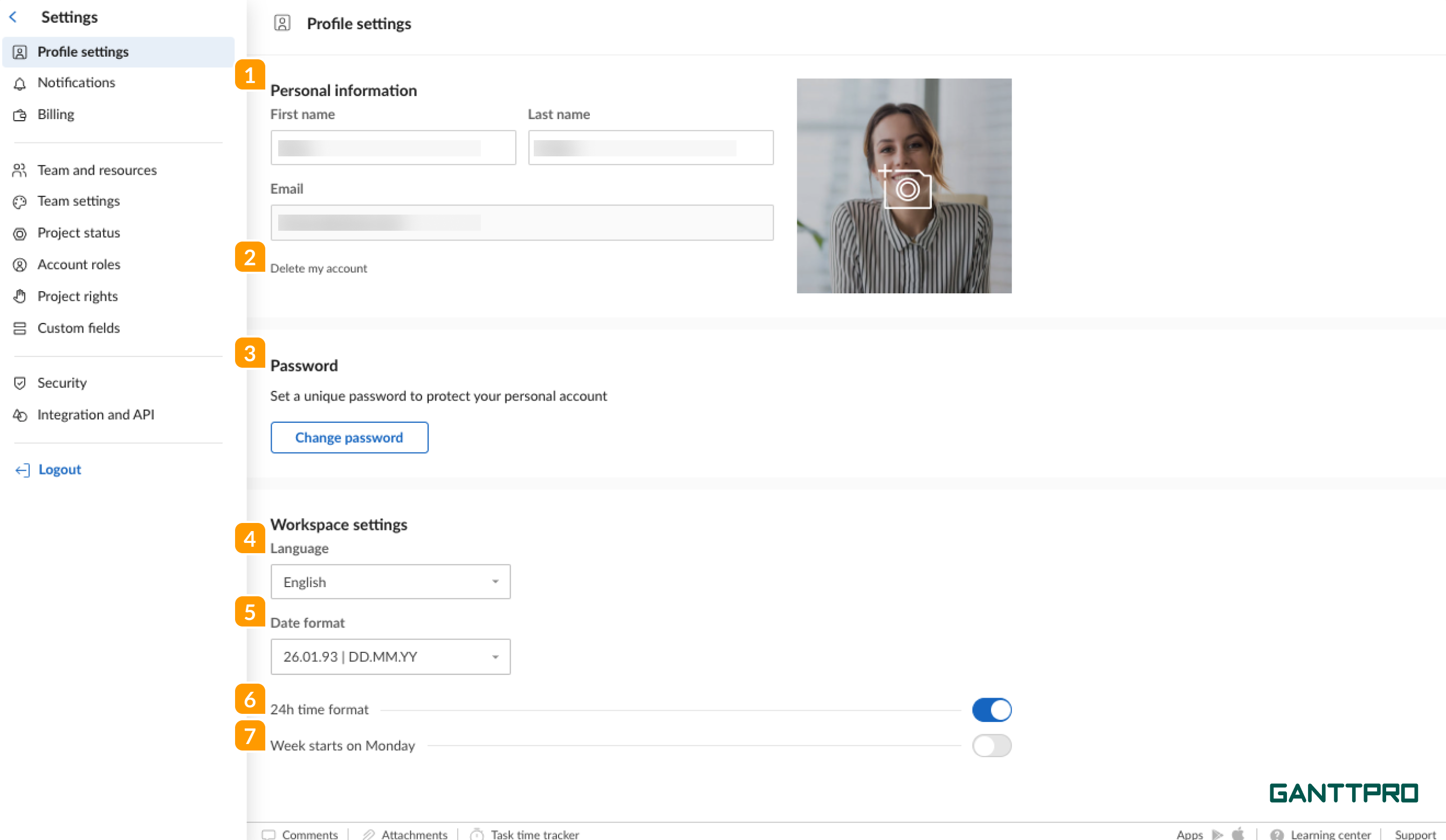Image resolution: width=1446 pixels, height=840 pixels.
Task: Click the Change password button
Action: pos(349,437)
